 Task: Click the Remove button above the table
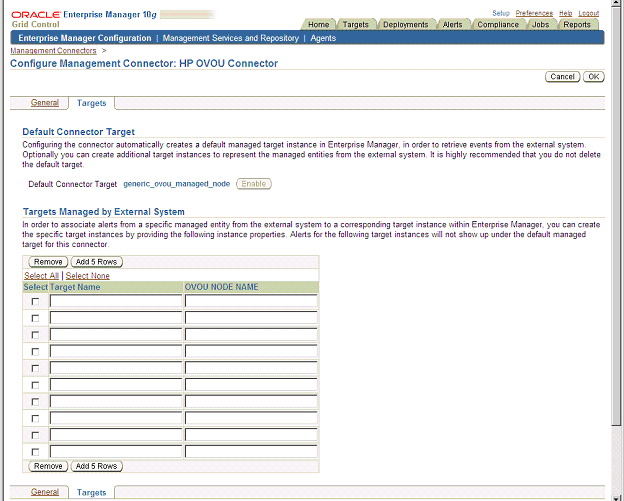click(48, 262)
